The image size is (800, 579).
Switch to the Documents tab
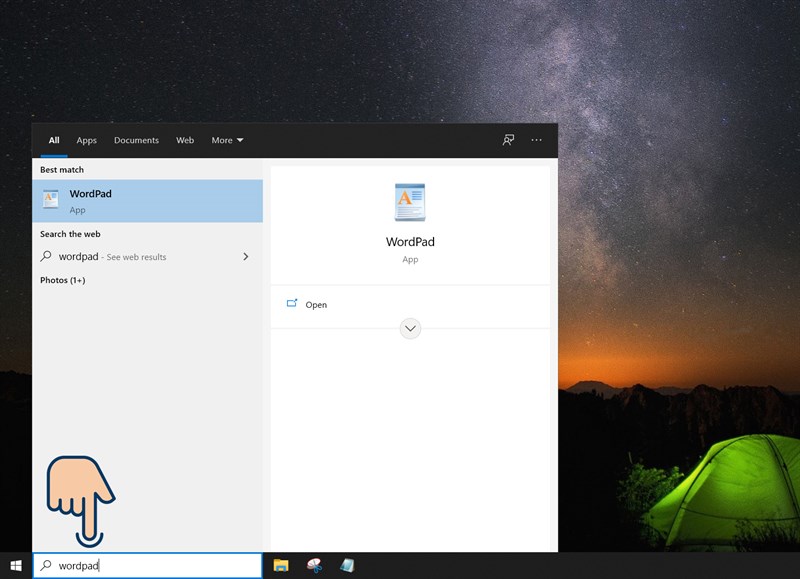tap(136, 140)
